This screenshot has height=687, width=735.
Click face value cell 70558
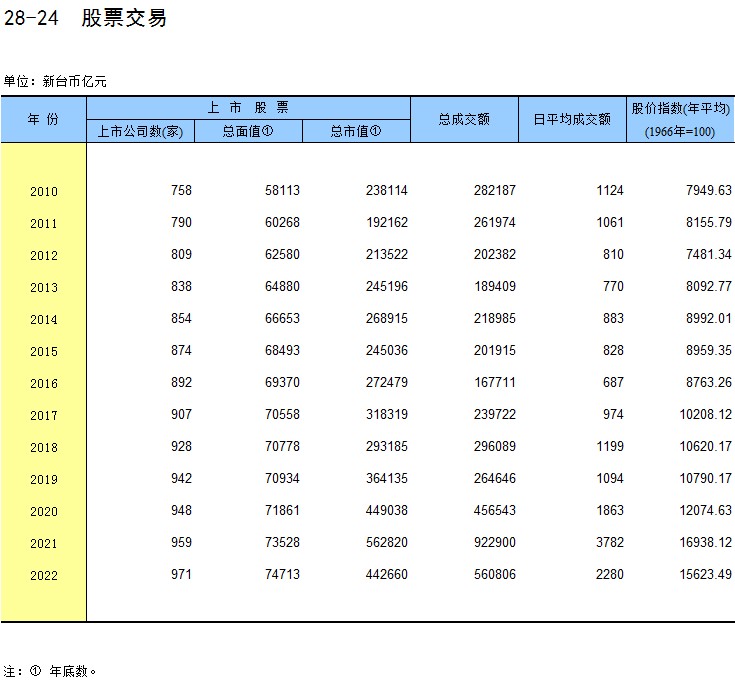[x=282, y=414]
